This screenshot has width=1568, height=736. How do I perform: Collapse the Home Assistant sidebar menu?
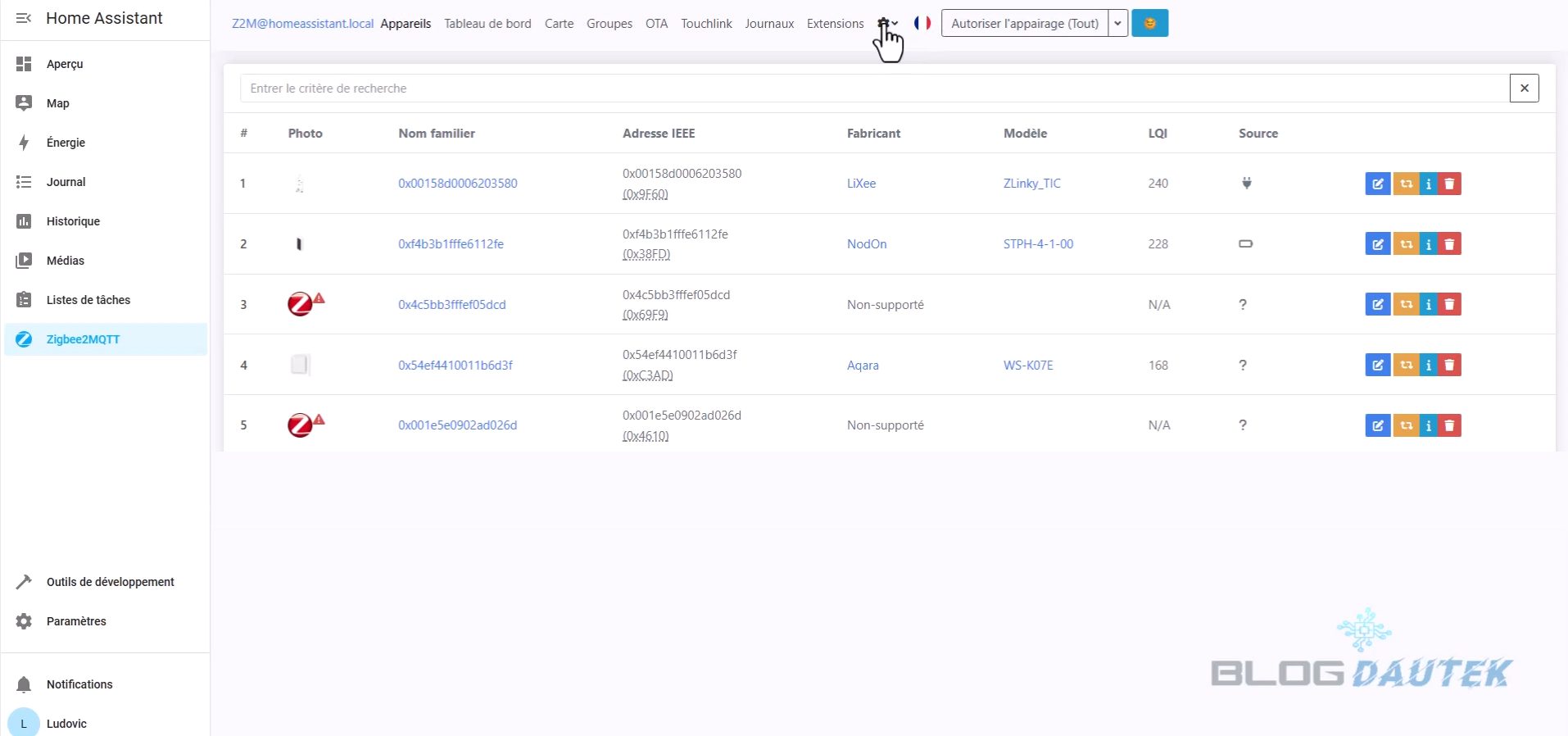[24, 18]
